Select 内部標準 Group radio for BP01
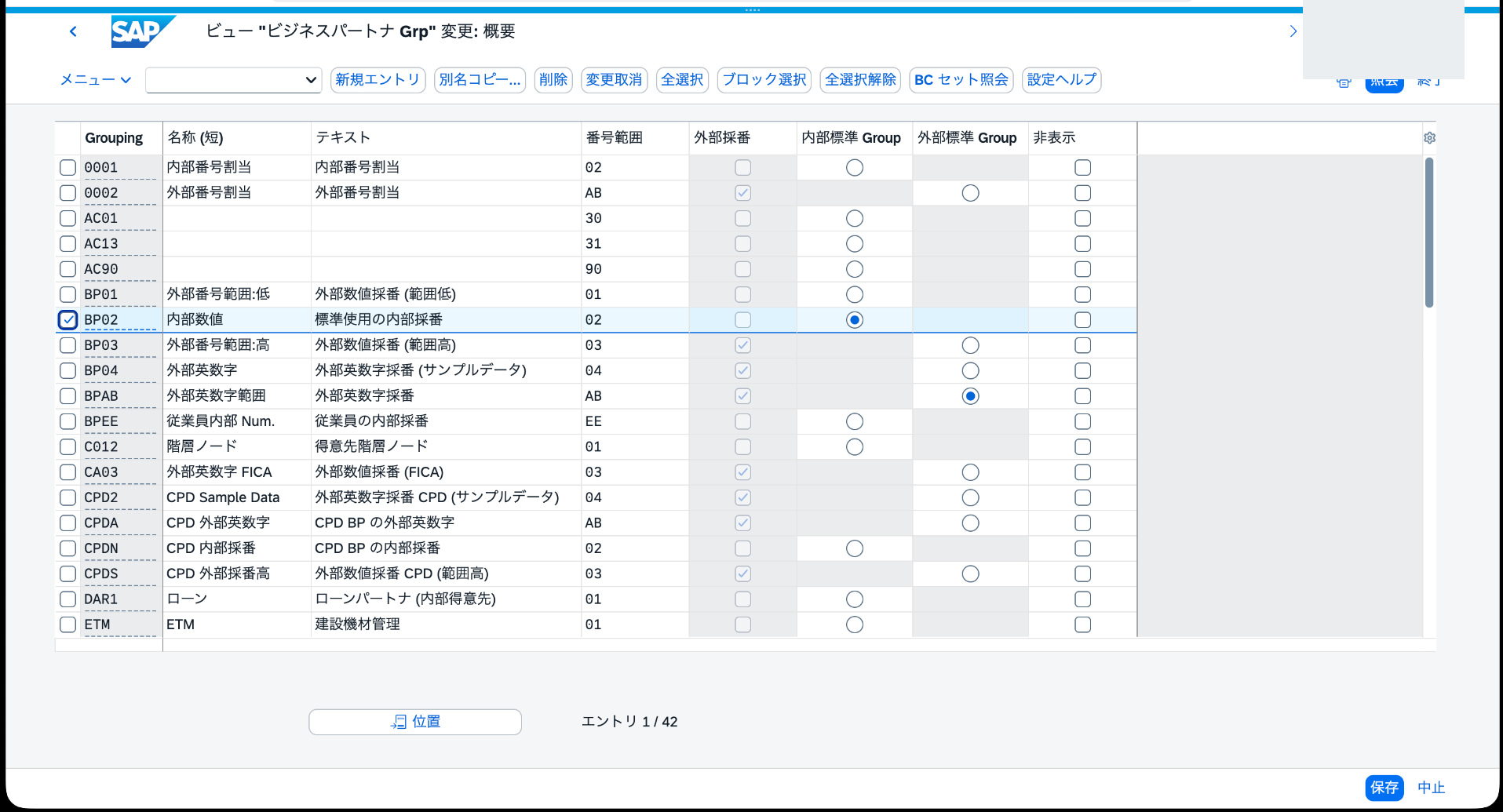This screenshot has width=1503, height=812. (855, 295)
